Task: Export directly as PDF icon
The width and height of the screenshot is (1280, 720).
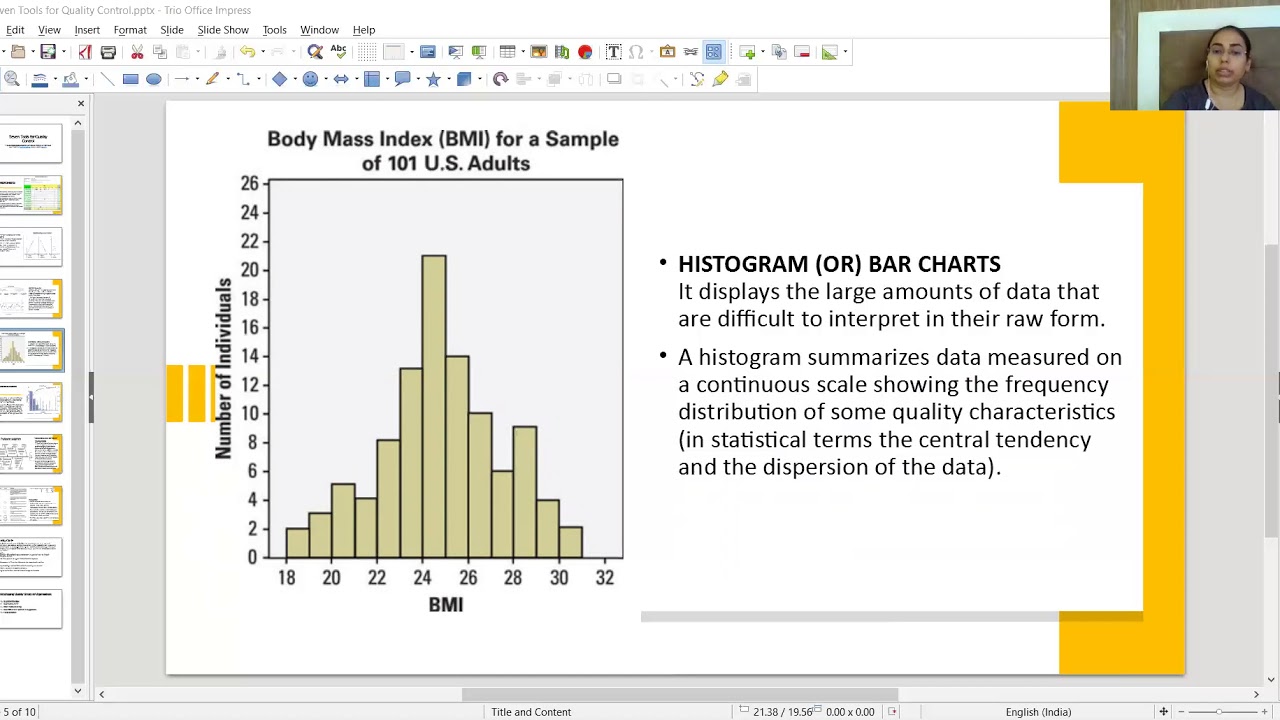Action: click(x=85, y=52)
